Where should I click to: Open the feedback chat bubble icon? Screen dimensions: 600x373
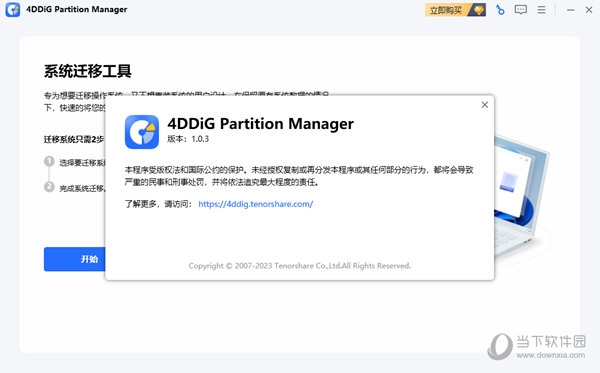[520, 10]
